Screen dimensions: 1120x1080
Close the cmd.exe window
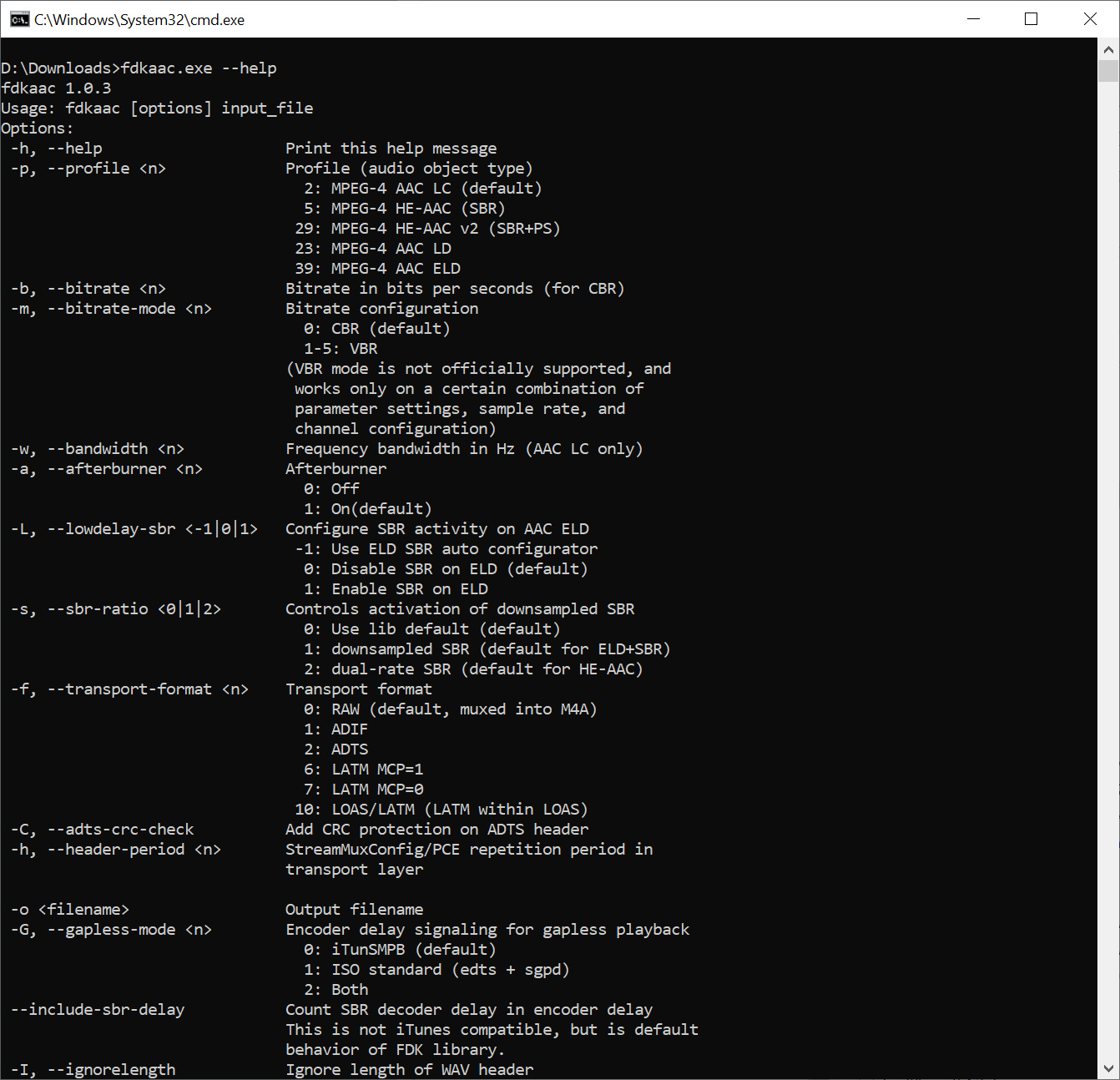[1090, 19]
